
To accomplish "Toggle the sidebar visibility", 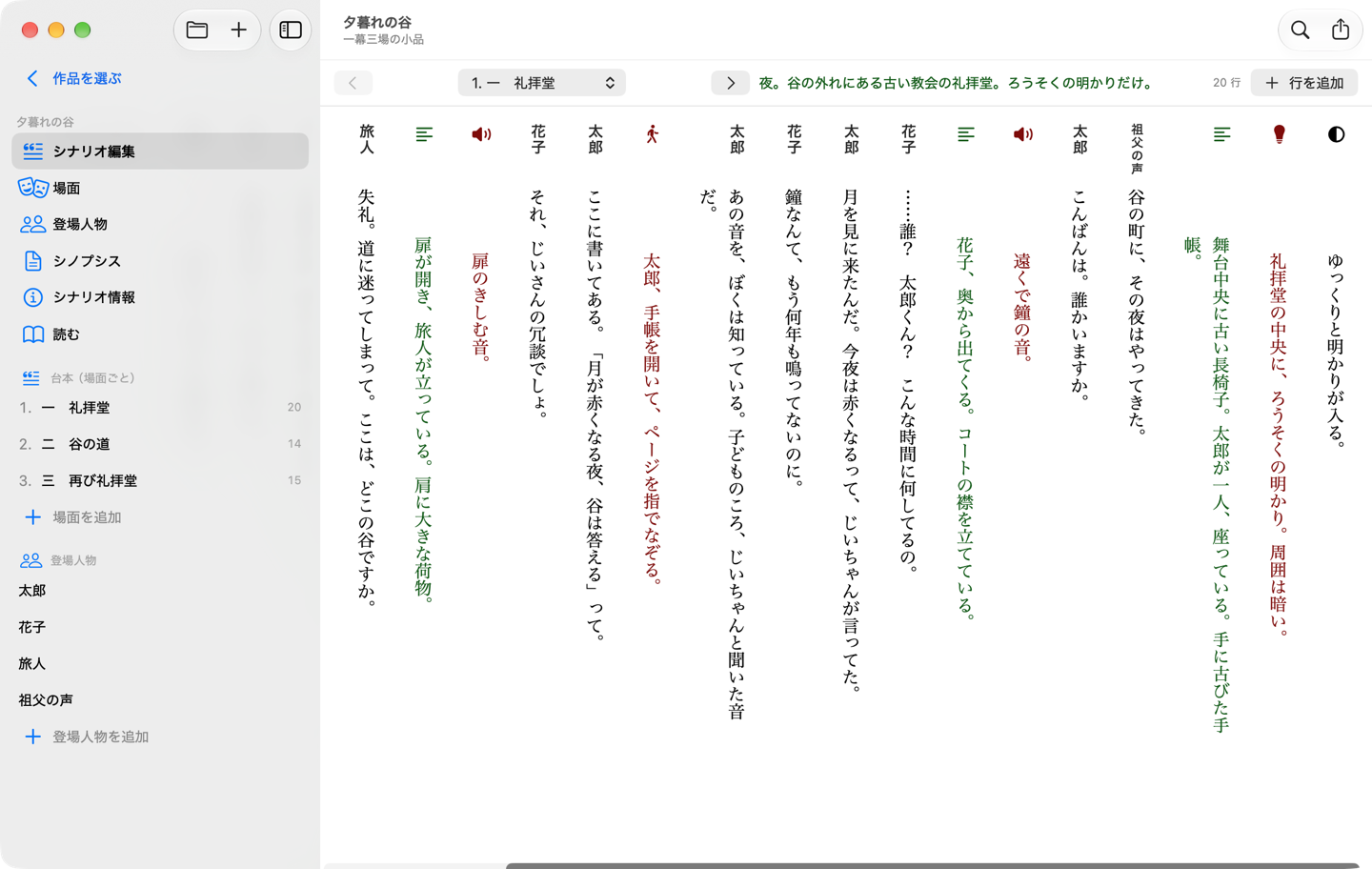I will (291, 30).
